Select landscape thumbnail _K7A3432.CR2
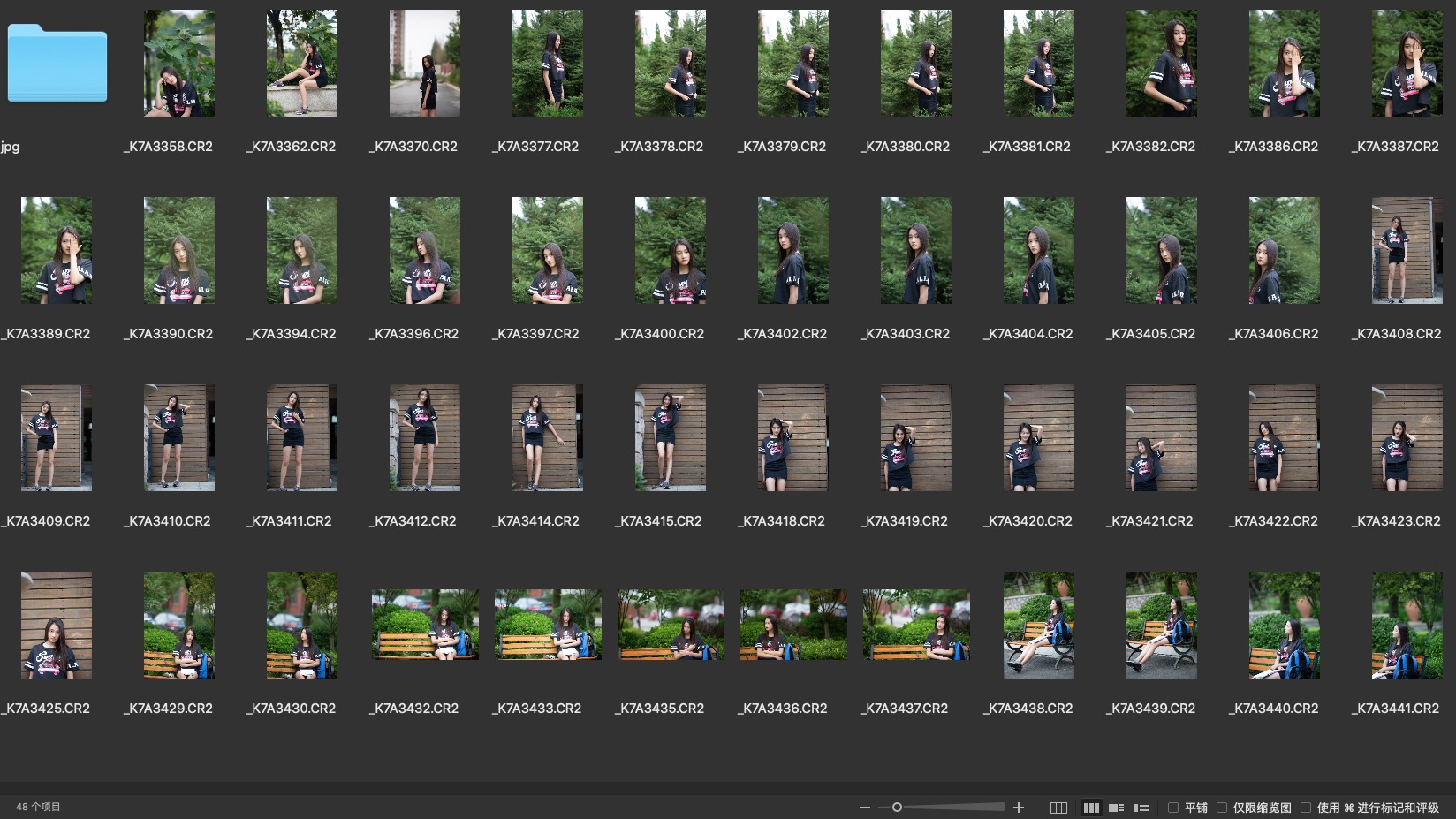 (425, 625)
